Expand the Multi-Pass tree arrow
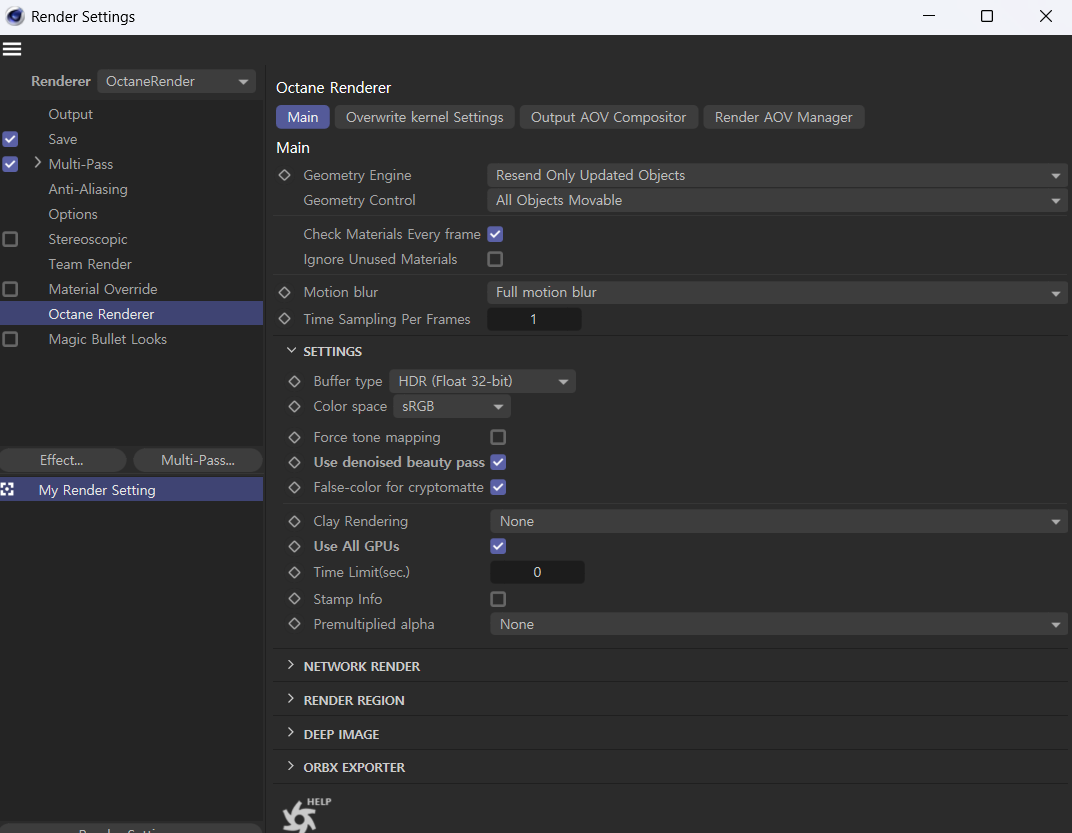 coord(38,163)
